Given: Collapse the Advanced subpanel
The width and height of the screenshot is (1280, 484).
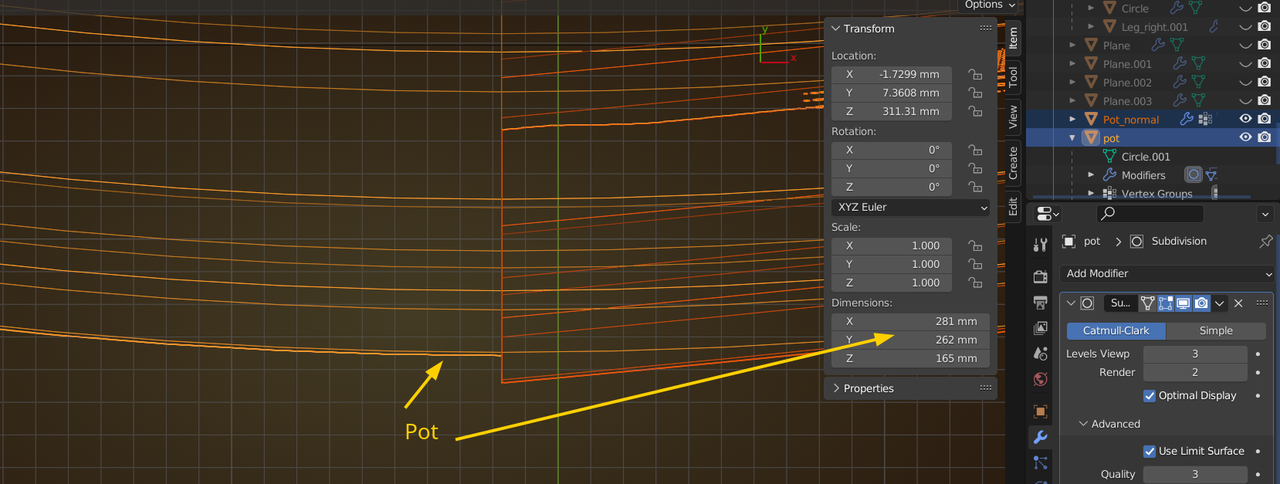Looking at the screenshot, I should (x=1083, y=424).
